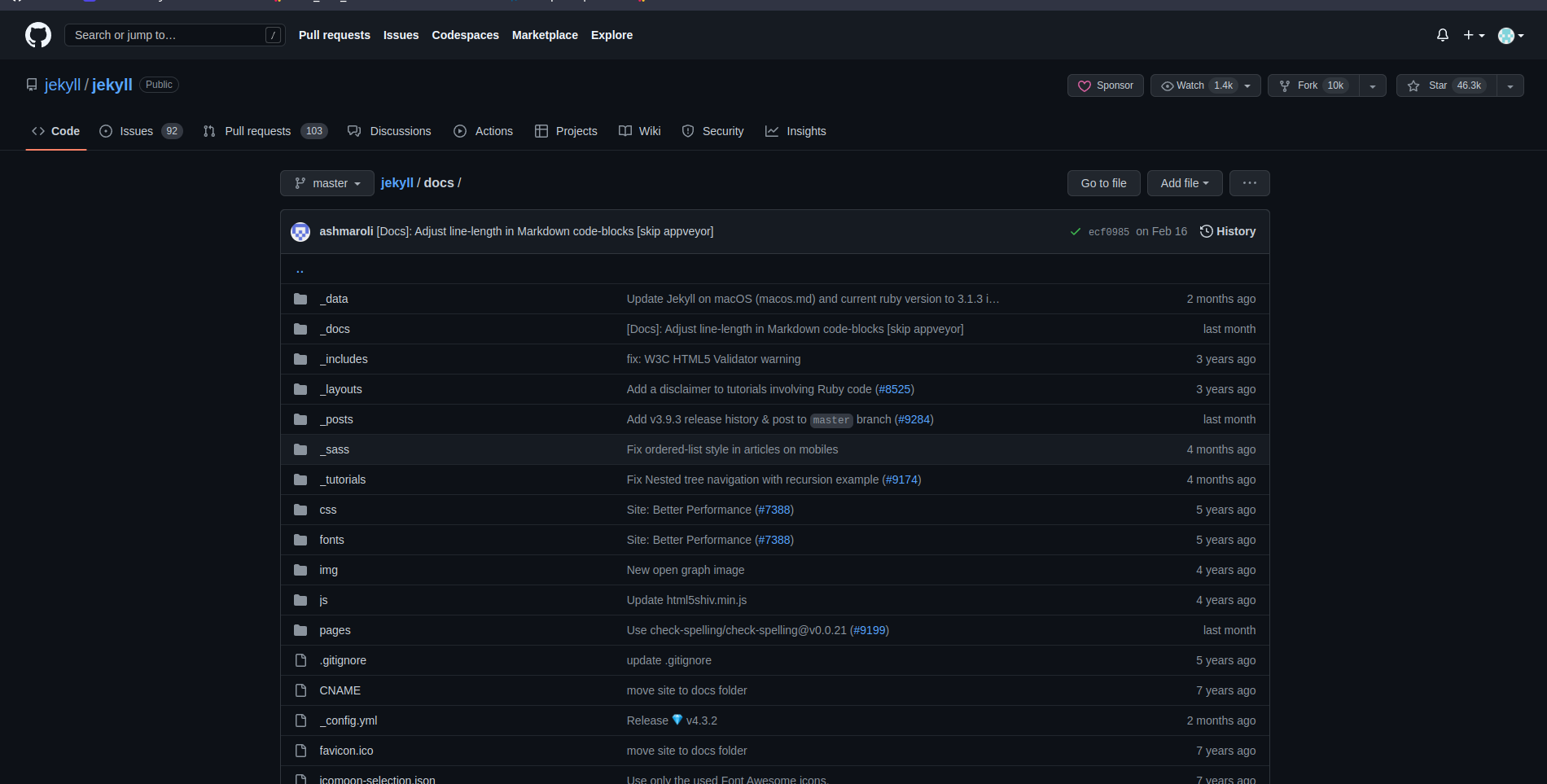This screenshot has height=784, width=1547.
Task: Open the Add file dropdown
Action: (1185, 183)
